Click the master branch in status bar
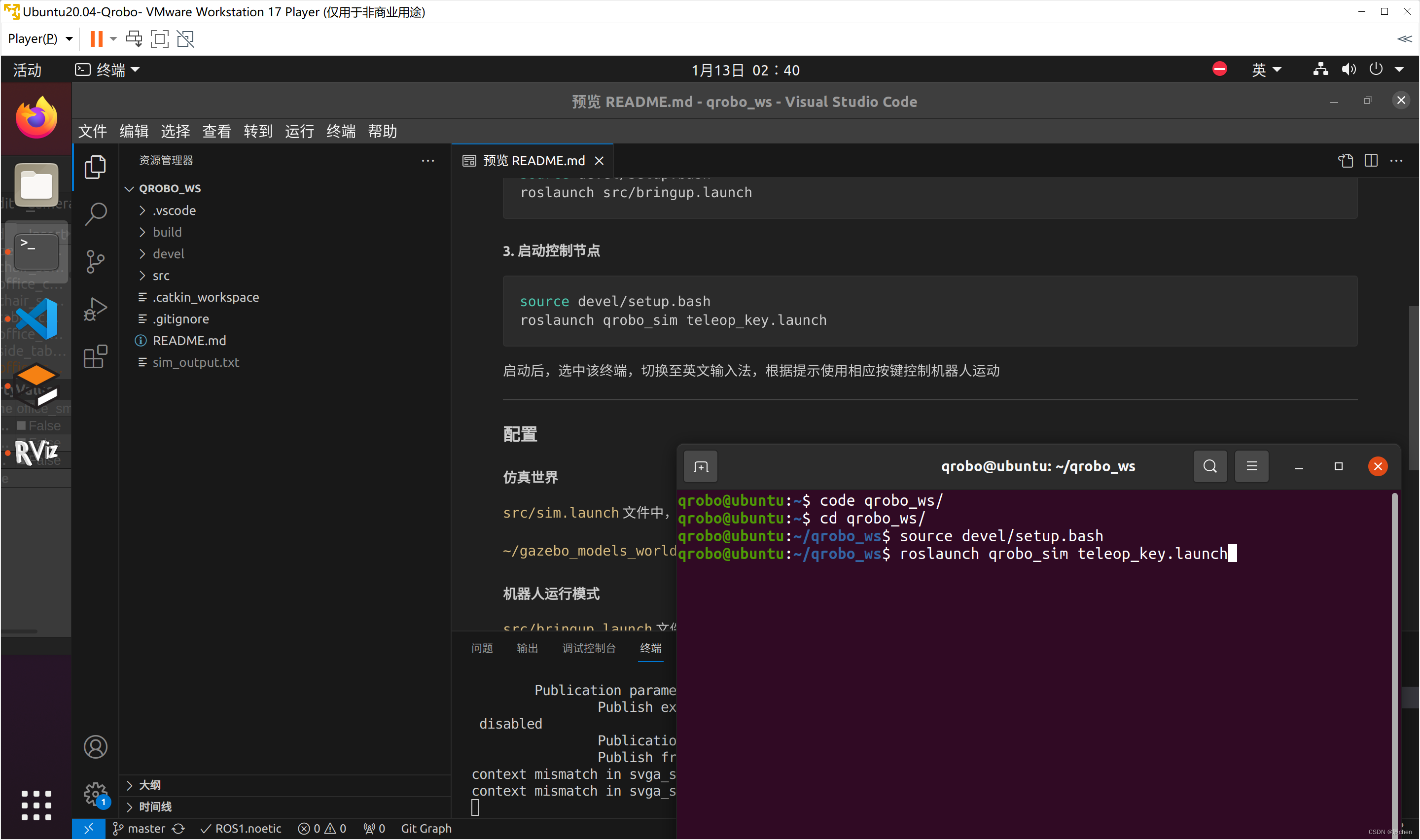Image resolution: width=1420 pixels, height=840 pixels. pos(139,828)
